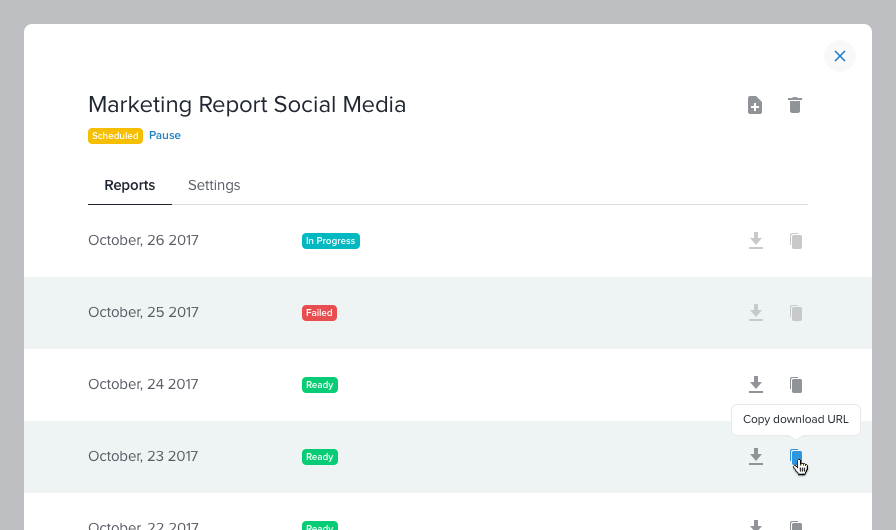The height and width of the screenshot is (530, 896).
Task: Download the October 24 2017 report
Action: 755,384
